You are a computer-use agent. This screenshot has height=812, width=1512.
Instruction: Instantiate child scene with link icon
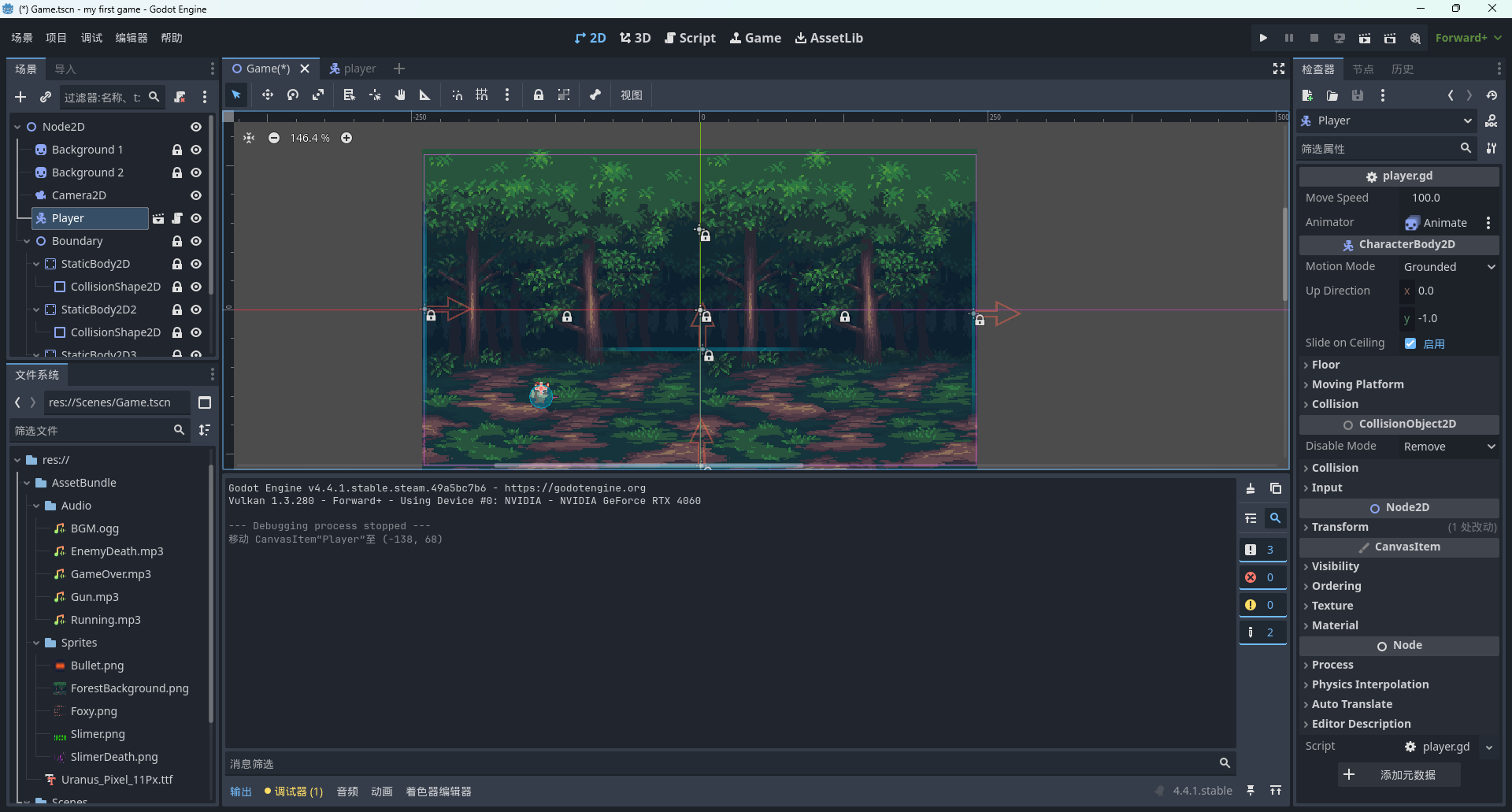click(46, 97)
